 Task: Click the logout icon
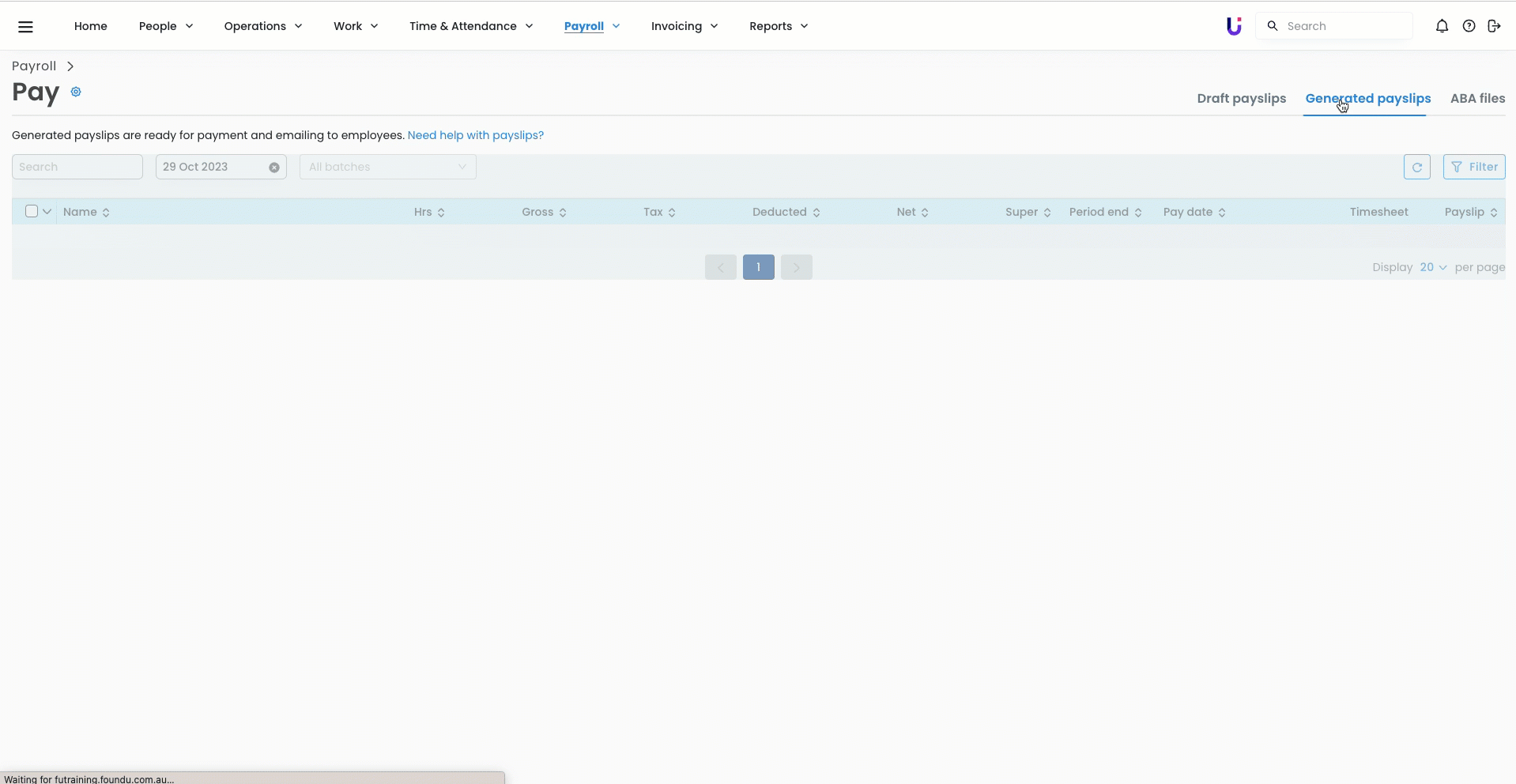(1494, 26)
